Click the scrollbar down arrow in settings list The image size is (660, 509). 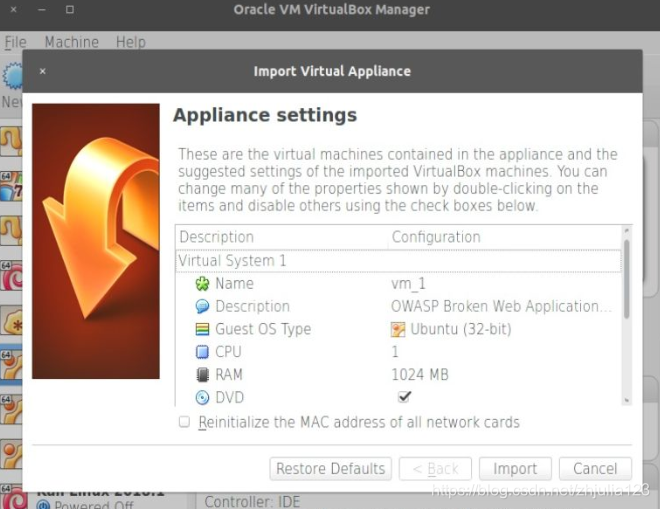click(x=627, y=400)
